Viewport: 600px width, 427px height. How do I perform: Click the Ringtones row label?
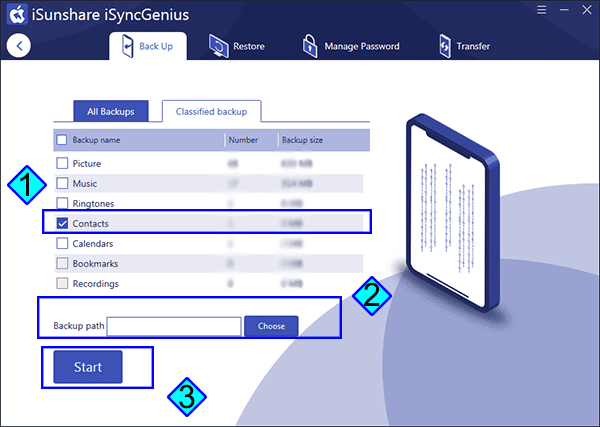(x=93, y=204)
